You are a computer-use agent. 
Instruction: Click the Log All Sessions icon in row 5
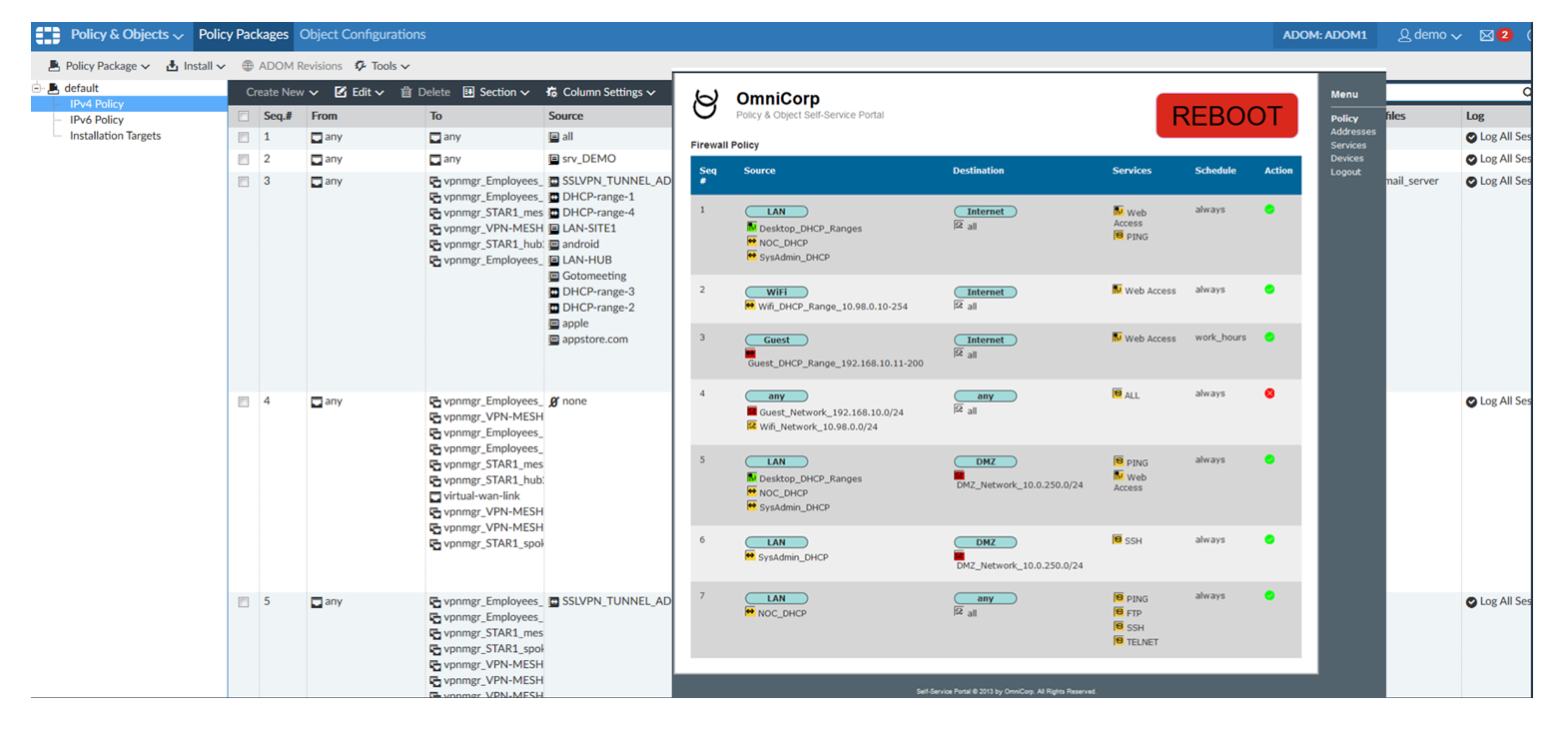coord(1471,602)
